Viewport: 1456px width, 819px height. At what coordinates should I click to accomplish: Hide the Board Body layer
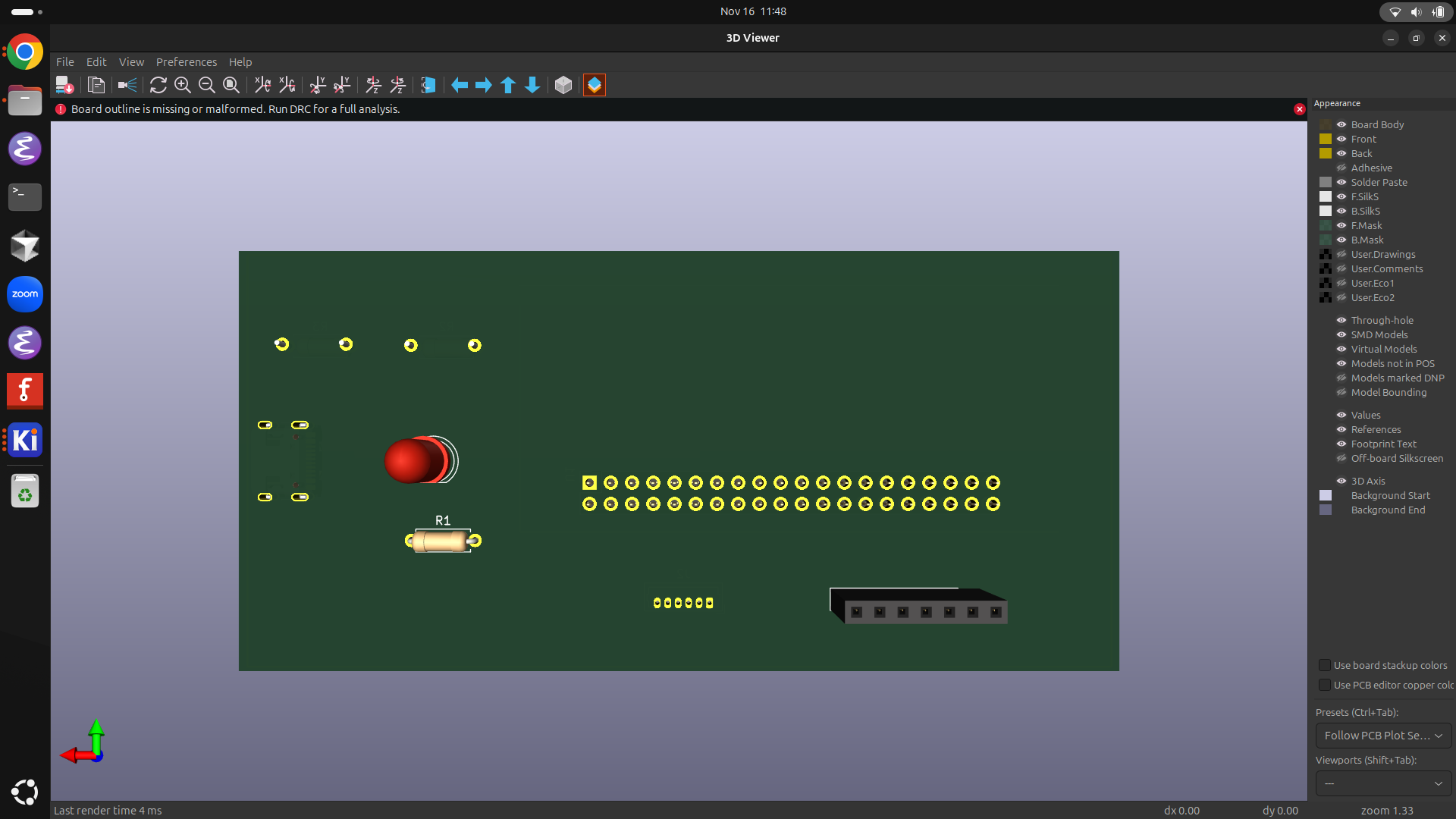pos(1341,124)
